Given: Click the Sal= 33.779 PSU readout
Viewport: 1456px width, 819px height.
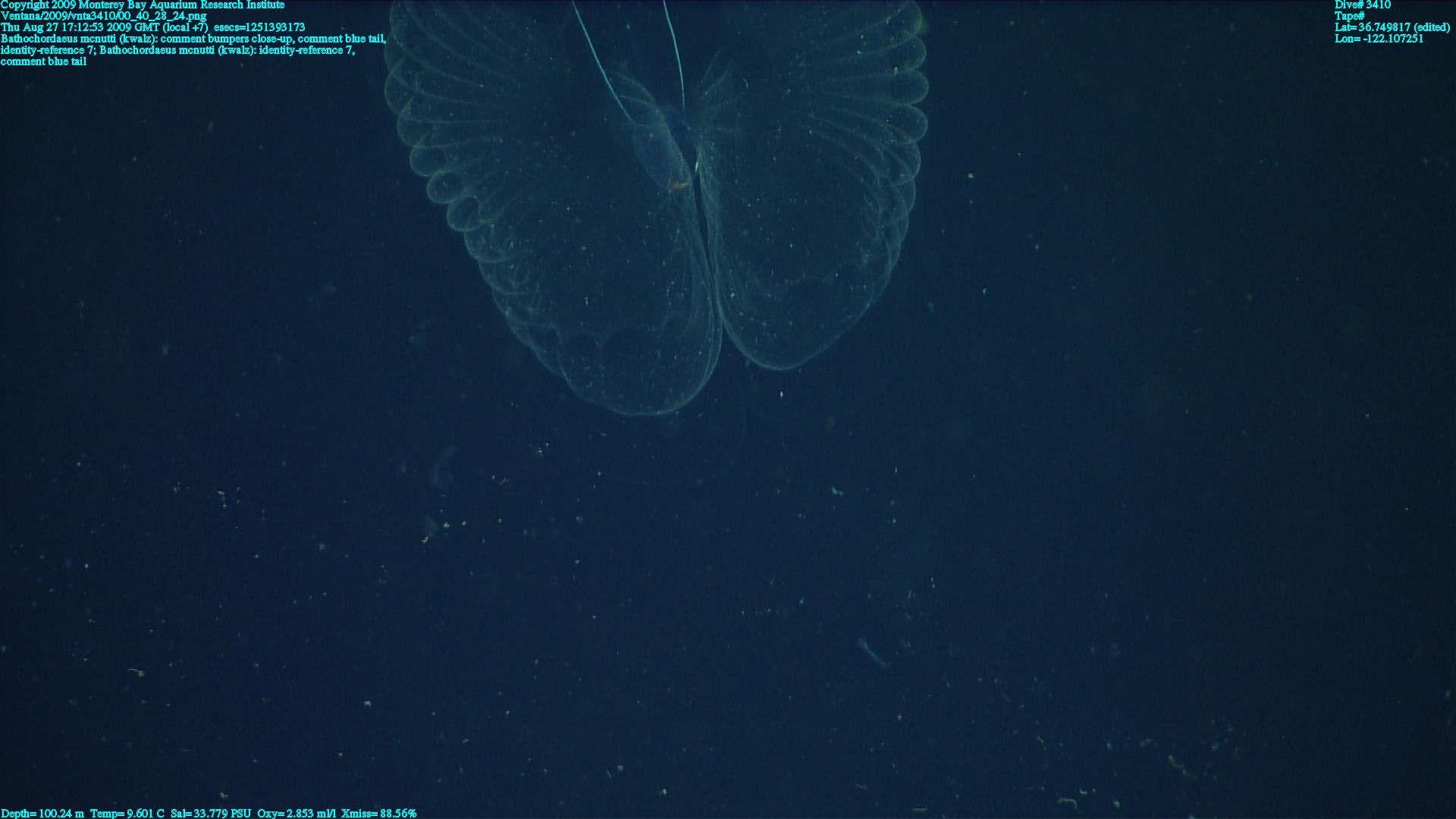Looking at the screenshot, I should pyautogui.click(x=211, y=813).
